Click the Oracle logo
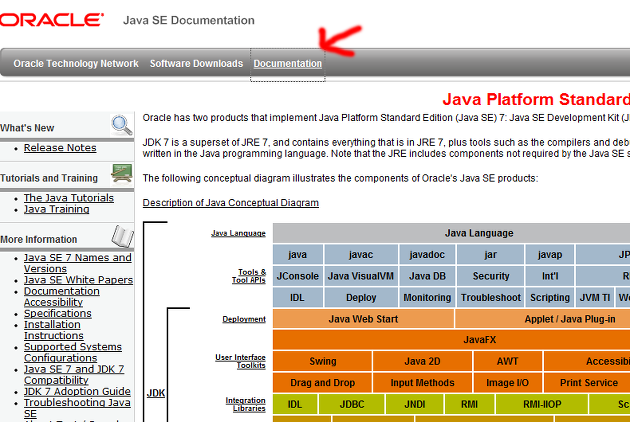 (x=51, y=20)
